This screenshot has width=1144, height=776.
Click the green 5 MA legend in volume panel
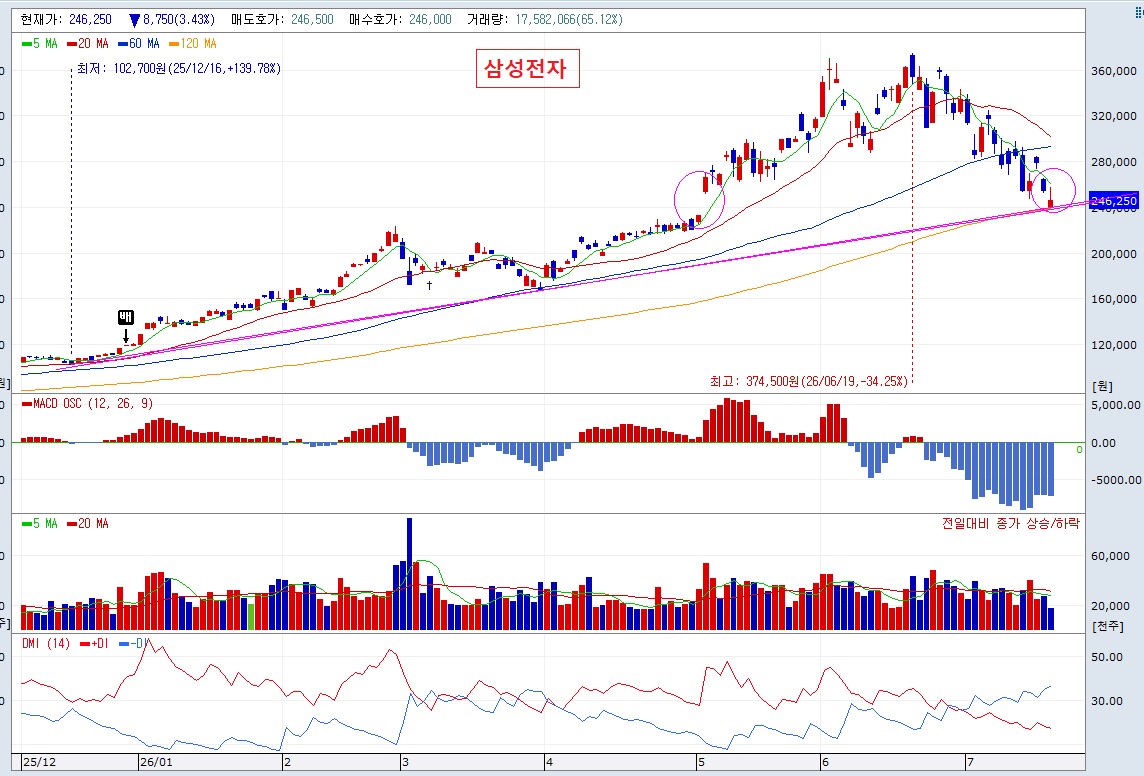pyautogui.click(x=39, y=524)
